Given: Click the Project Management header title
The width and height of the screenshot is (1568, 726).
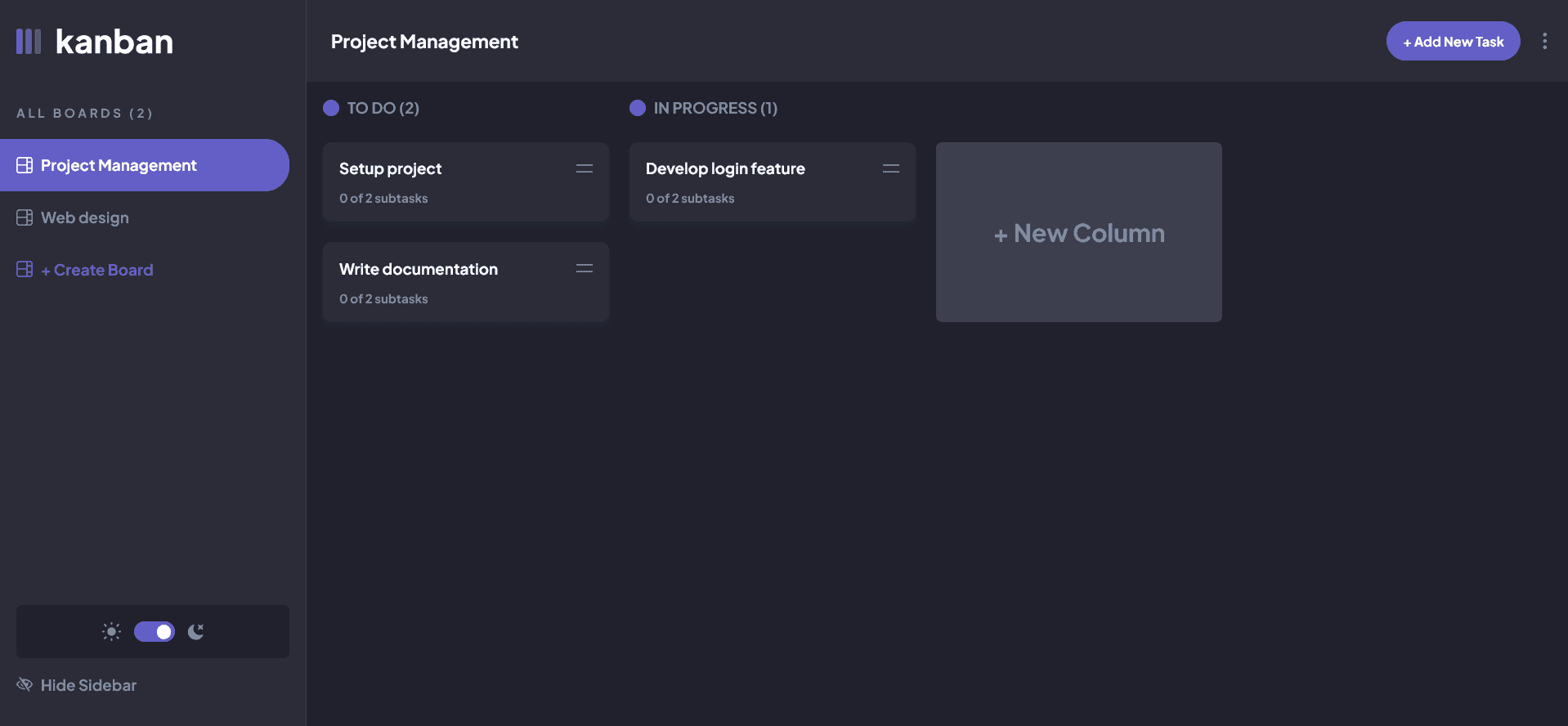Looking at the screenshot, I should 424,42.
